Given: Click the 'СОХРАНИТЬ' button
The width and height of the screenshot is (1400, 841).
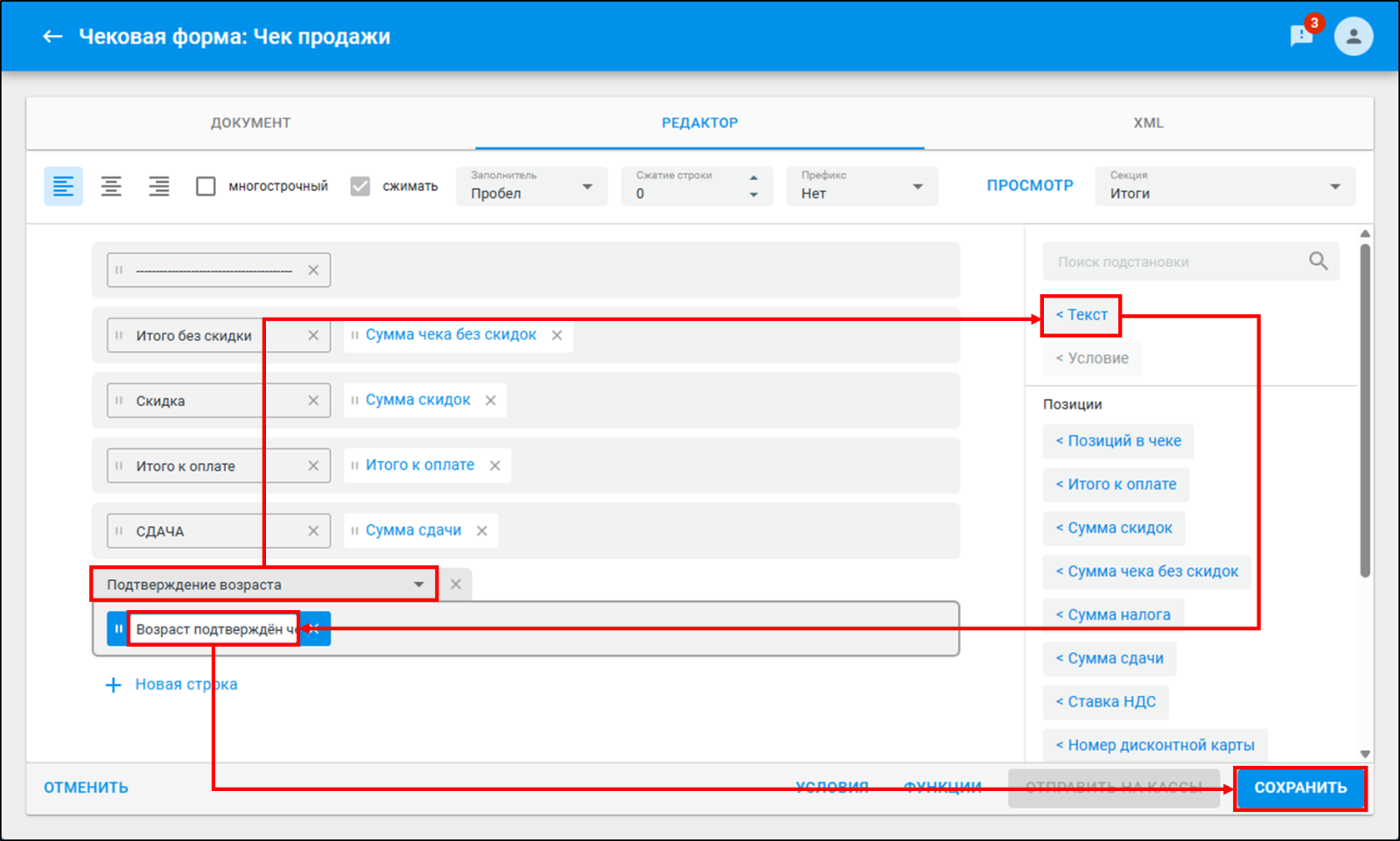Looking at the screenshot, I should 1300,788.
